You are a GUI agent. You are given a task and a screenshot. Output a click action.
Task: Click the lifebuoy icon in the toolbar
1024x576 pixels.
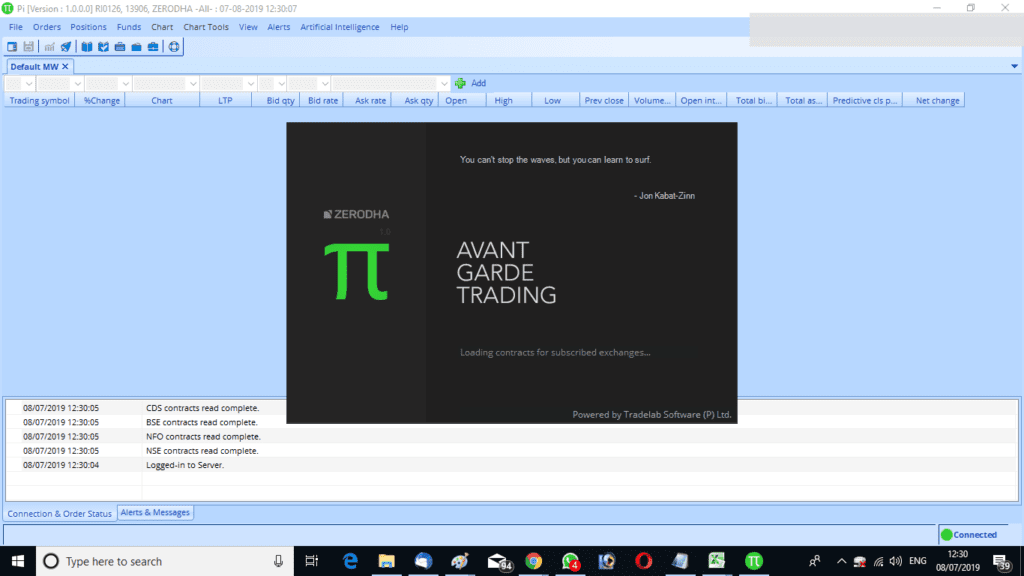[173, 46]
